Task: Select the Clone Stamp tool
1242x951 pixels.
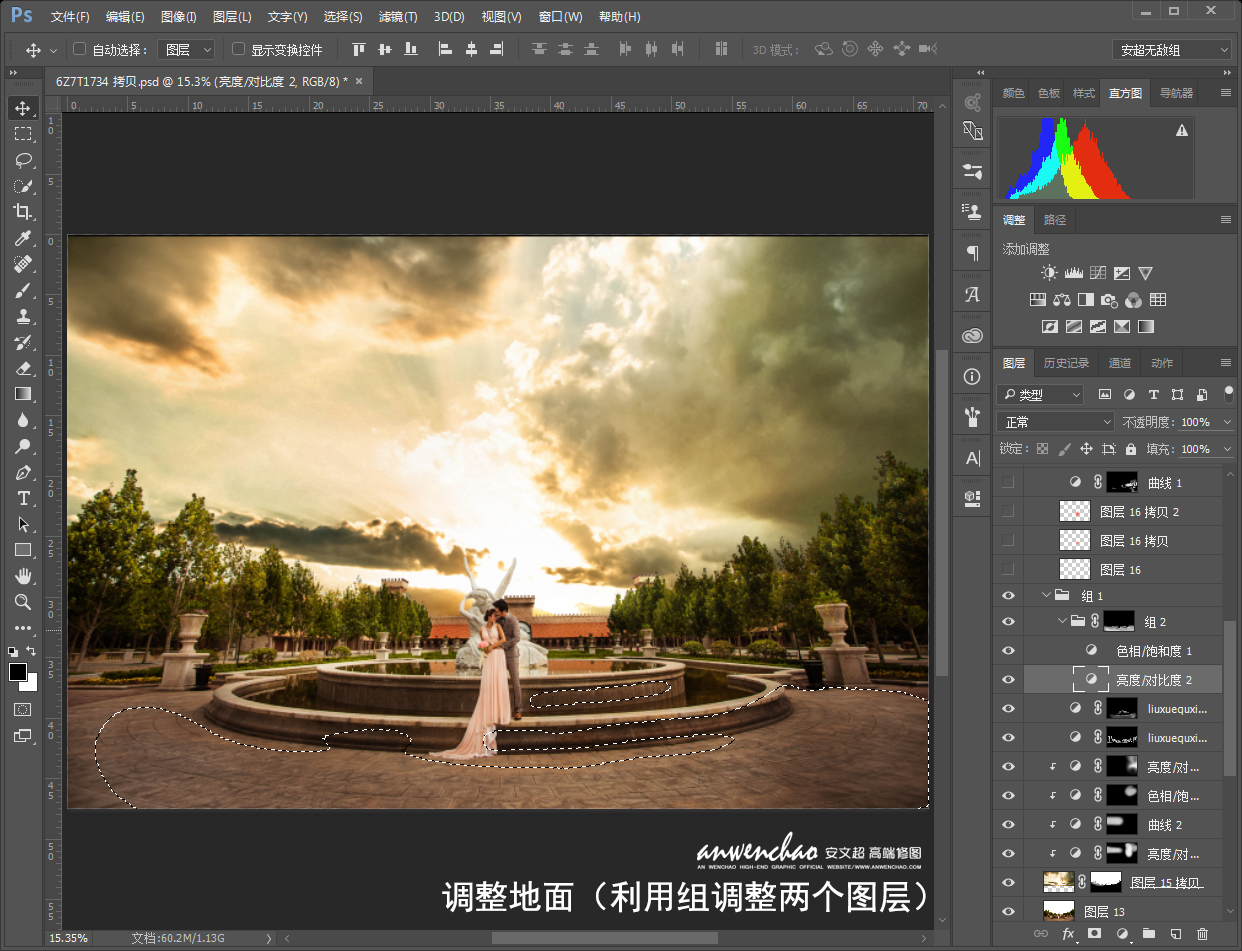Action: coord(22,316)
